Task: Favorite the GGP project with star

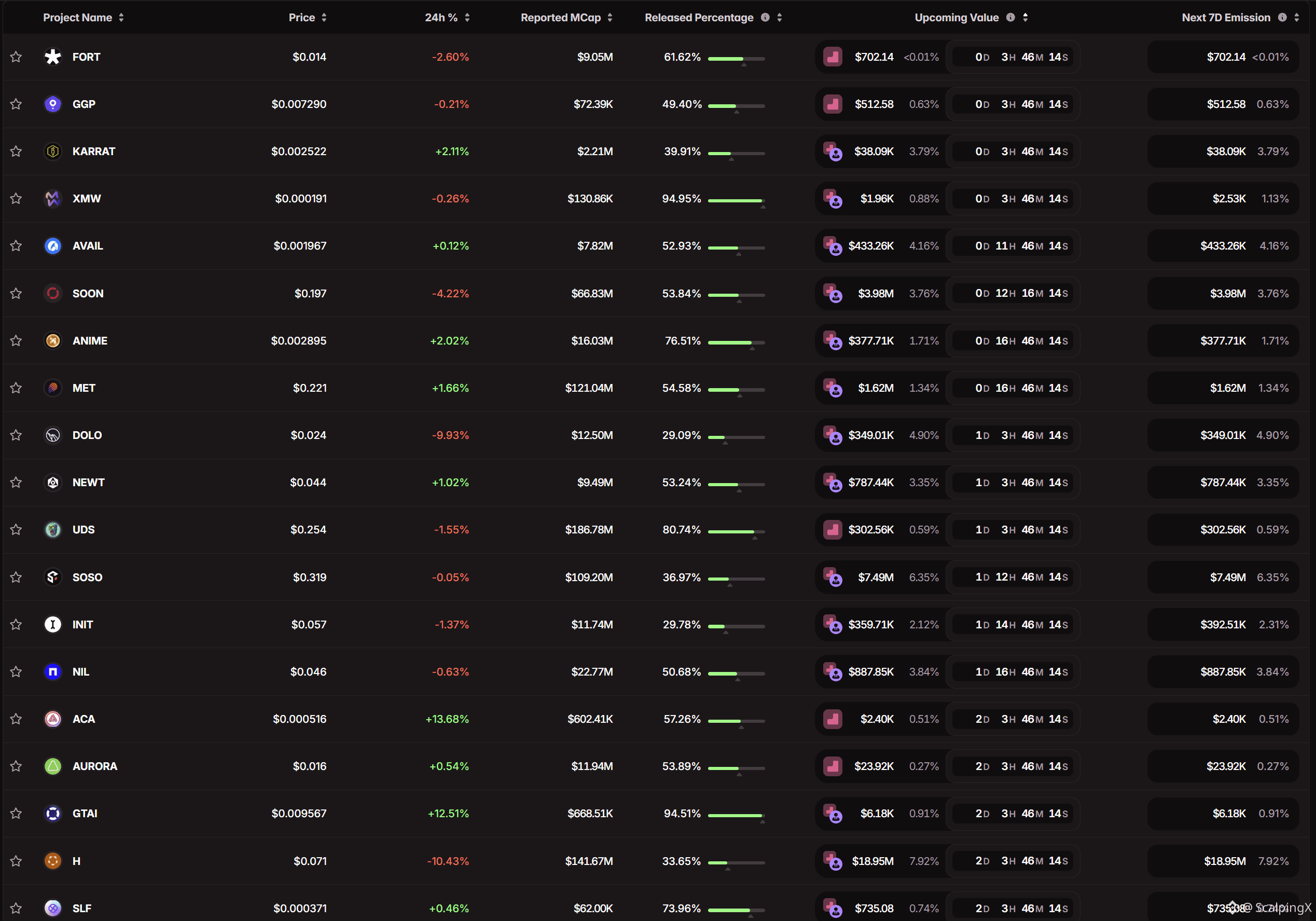Action: (16, 104)
